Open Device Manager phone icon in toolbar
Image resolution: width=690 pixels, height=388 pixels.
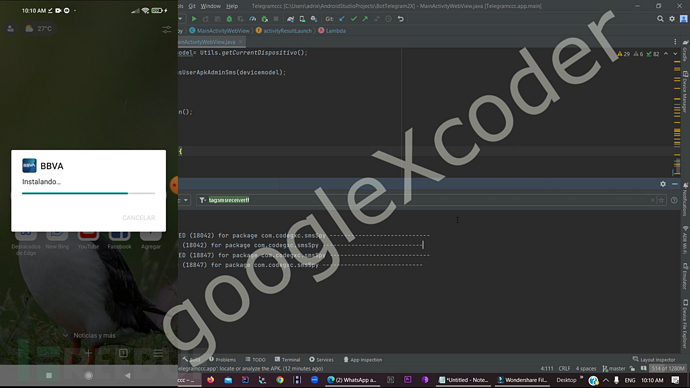(302, 19)
